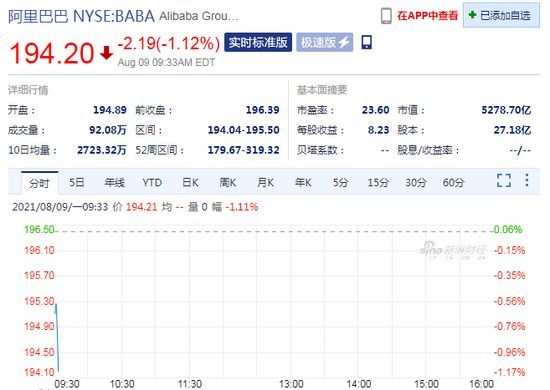The width and height of the screenshot is (550, 390).
Task: Click the phone icon beside 在APP中查看
Action: (x=386, y=16)
